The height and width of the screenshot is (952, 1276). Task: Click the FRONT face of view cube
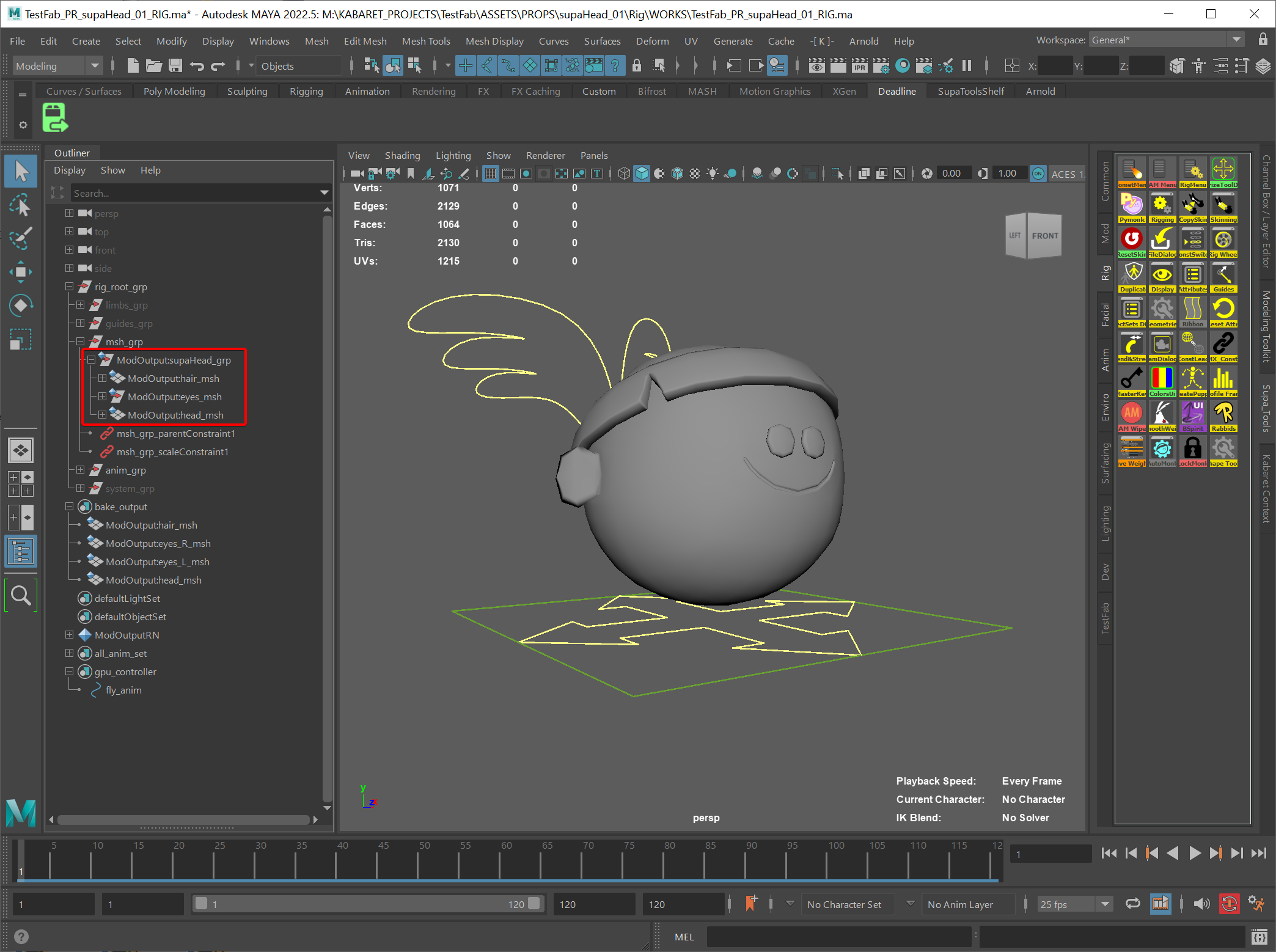click(x=1045, y=236)
